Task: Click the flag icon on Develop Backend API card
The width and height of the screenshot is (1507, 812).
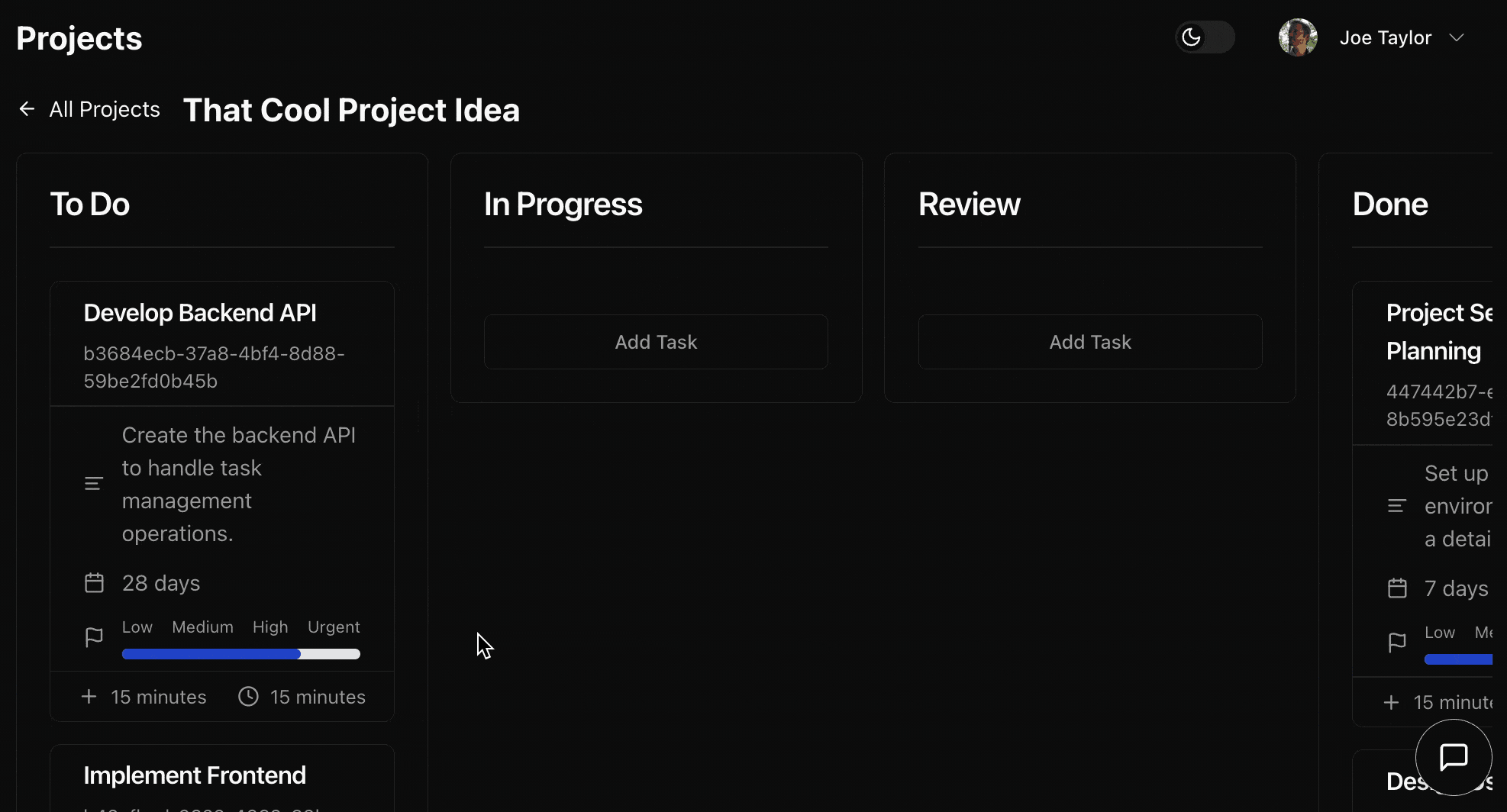Action: (x=94, y=637)
